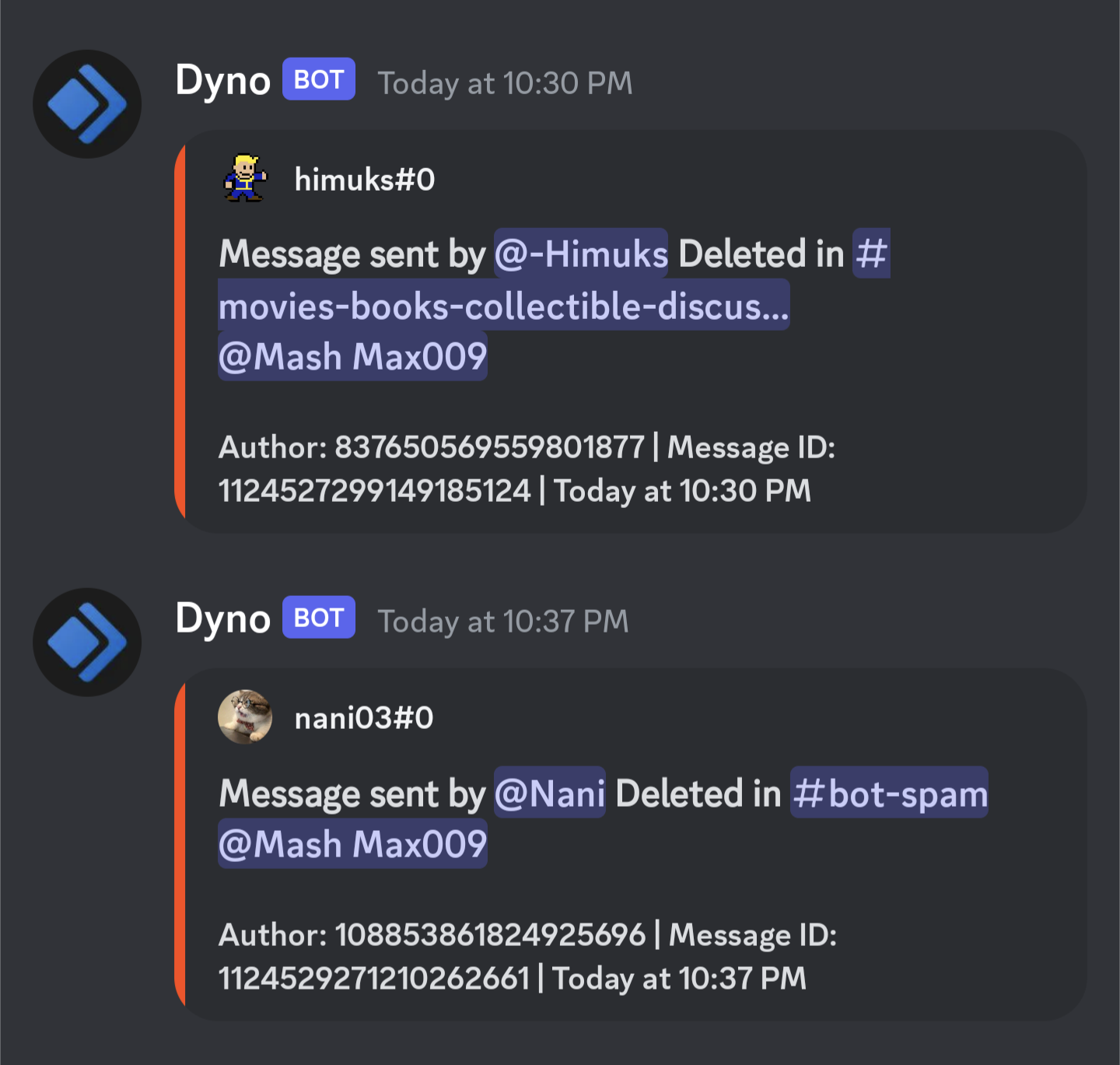1120x1065 pixels.
Task: Click the "Today at 10:37 PM" header timestamp
Action: point(502,622)
